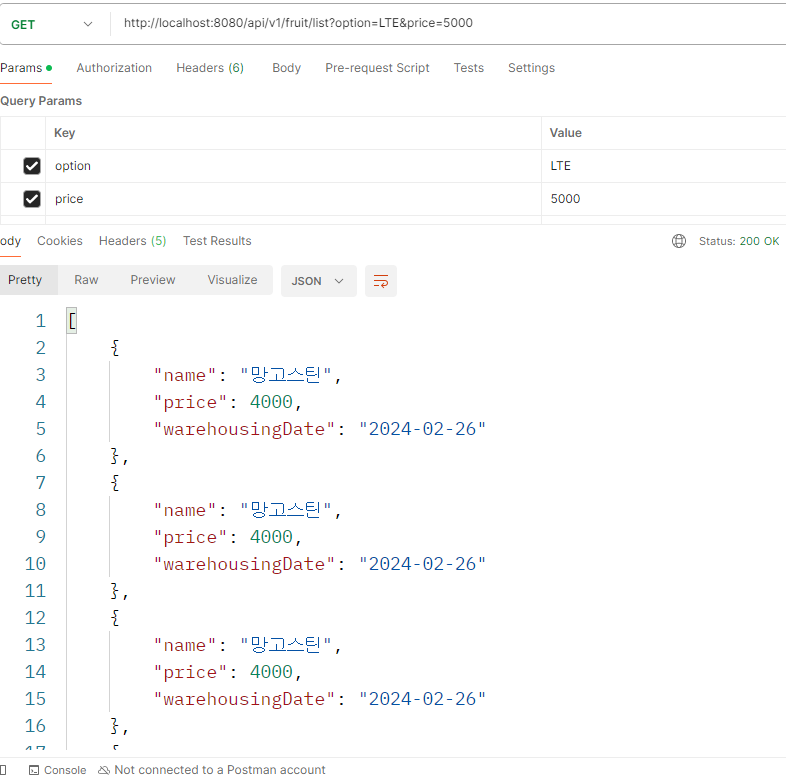Screen dimensions: 786x775
Task: Click line number 10 in the gutter
Action: [x=35, y=564]
